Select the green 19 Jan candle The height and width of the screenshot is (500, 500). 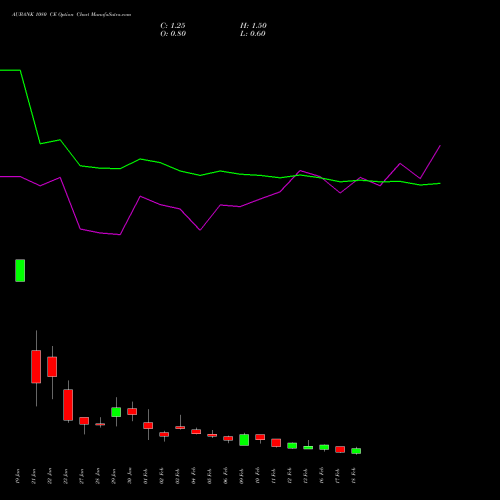[20, 271]
